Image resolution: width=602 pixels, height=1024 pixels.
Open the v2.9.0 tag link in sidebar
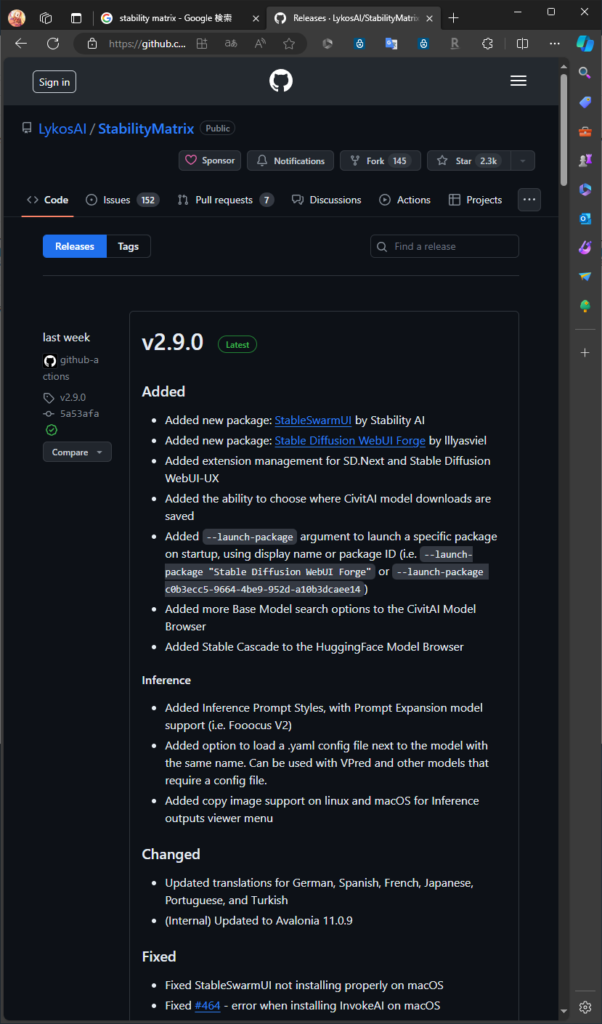point(72,397)
